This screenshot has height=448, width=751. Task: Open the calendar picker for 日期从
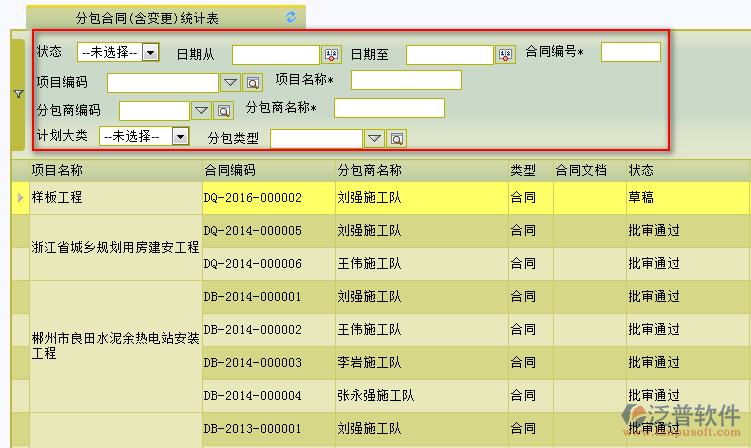click(x=332, y=55)
